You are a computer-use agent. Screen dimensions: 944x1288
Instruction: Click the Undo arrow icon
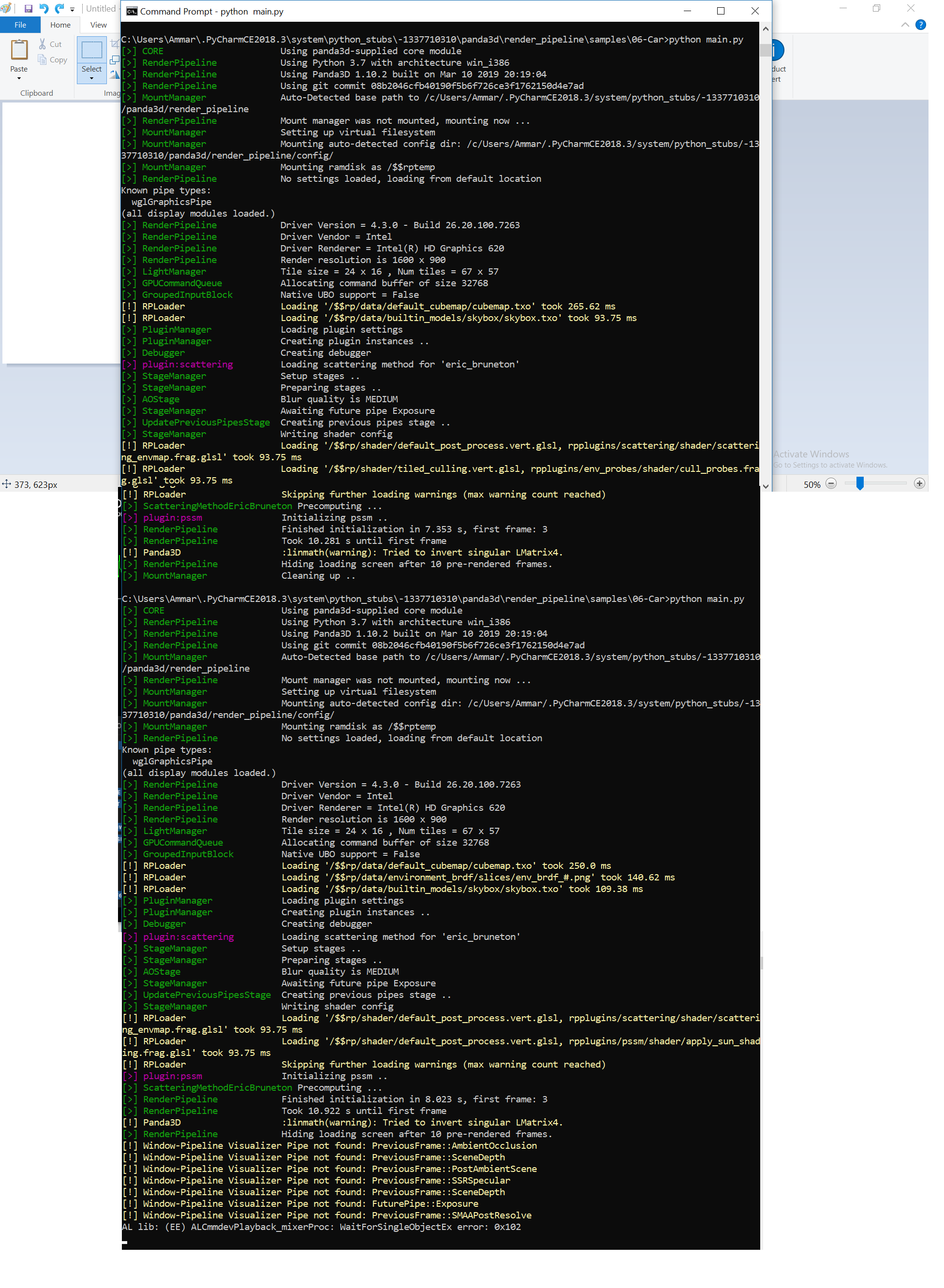(44, 9)
